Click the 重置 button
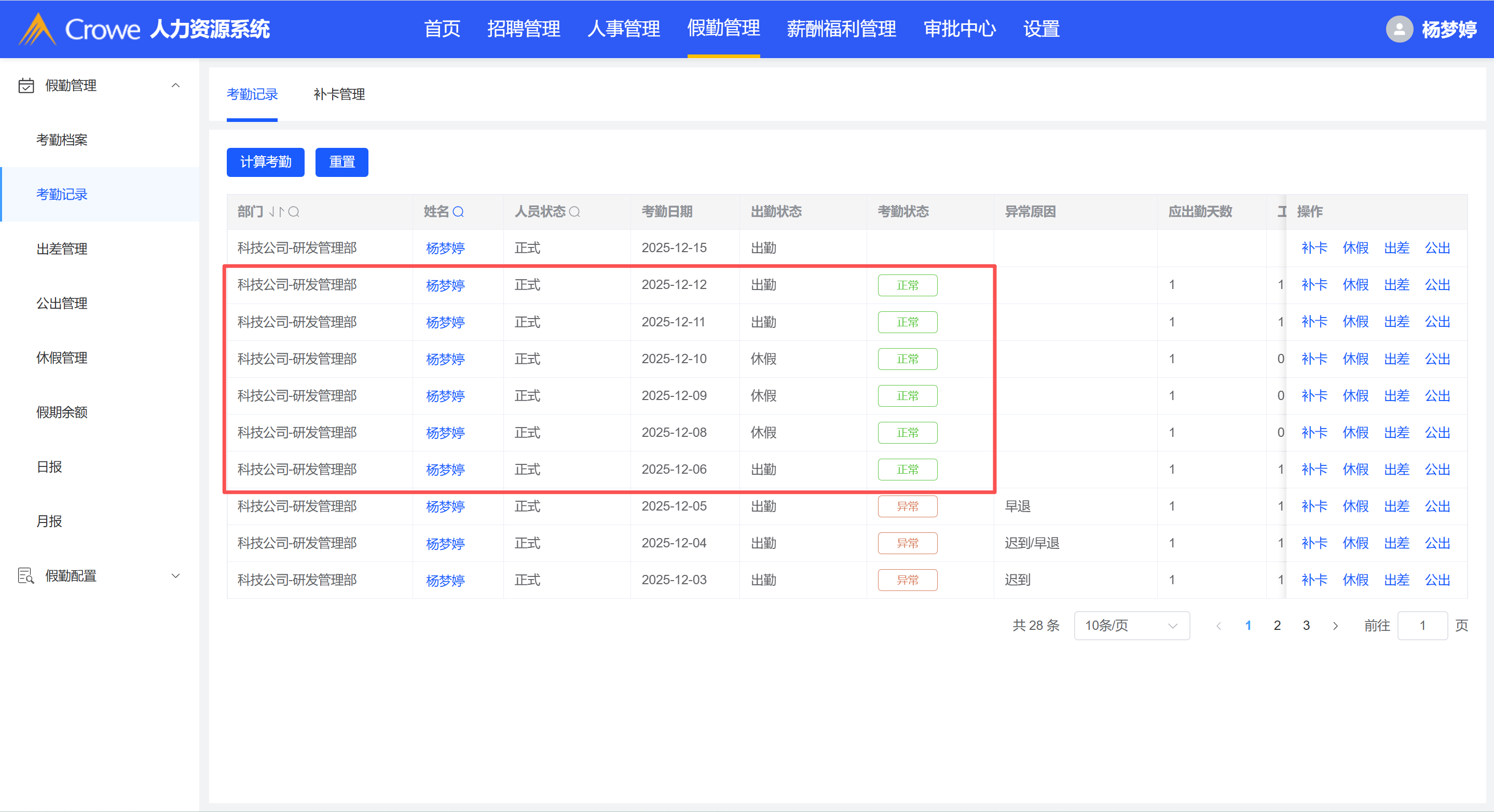This screenshot has width=1494, height=812. [x=341, y=162]
